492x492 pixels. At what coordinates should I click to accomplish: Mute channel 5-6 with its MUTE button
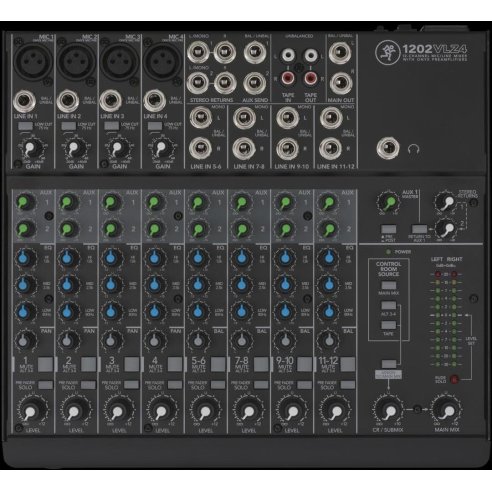click(x=218, y=364)
